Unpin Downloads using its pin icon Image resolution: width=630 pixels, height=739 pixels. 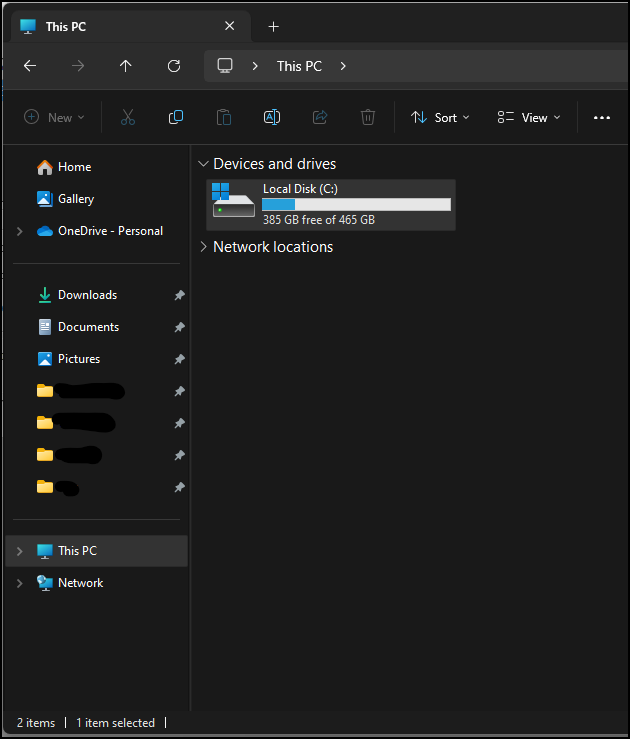pyautogui.click(x=180, y=296)
